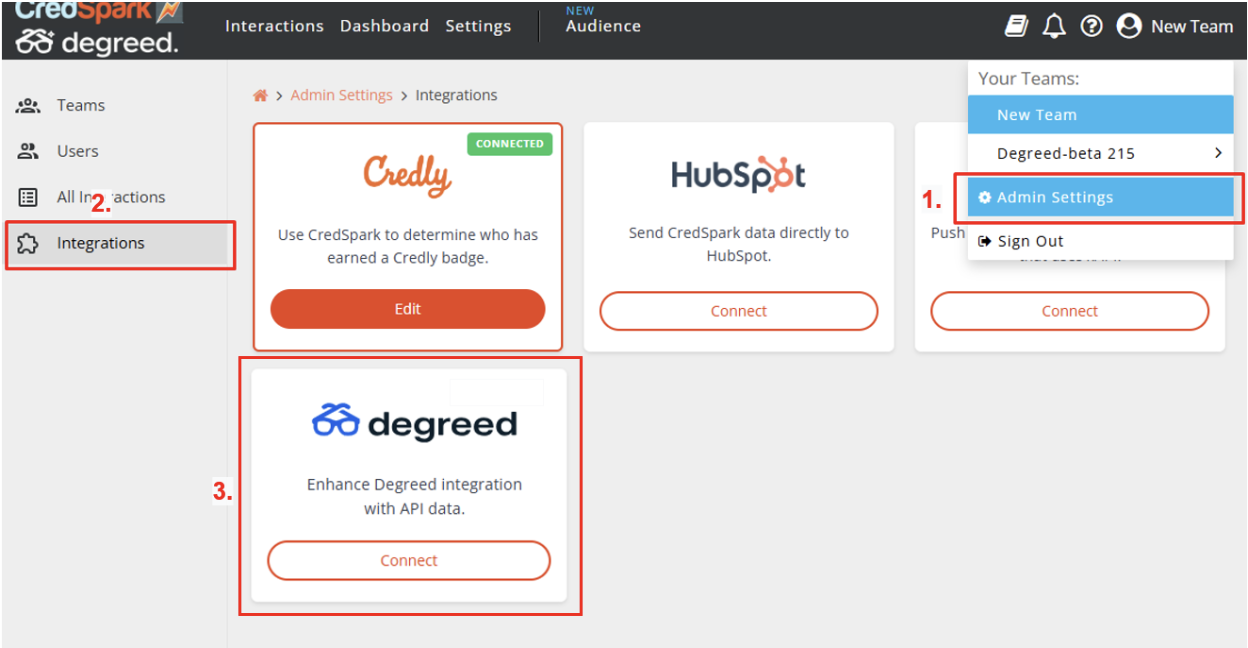Click the degreed logo in header
Screen dimensions: 1248x648
coord(97,43)
